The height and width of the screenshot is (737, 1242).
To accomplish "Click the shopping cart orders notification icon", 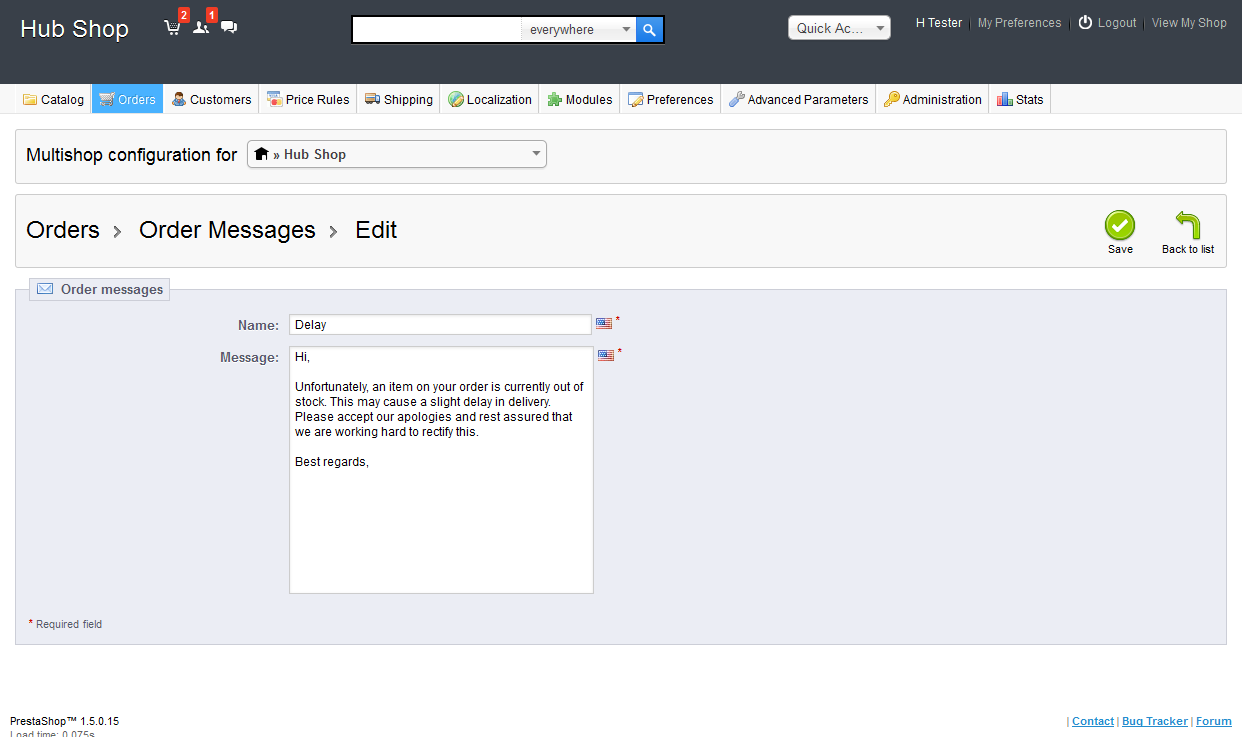I will [172, 28].
